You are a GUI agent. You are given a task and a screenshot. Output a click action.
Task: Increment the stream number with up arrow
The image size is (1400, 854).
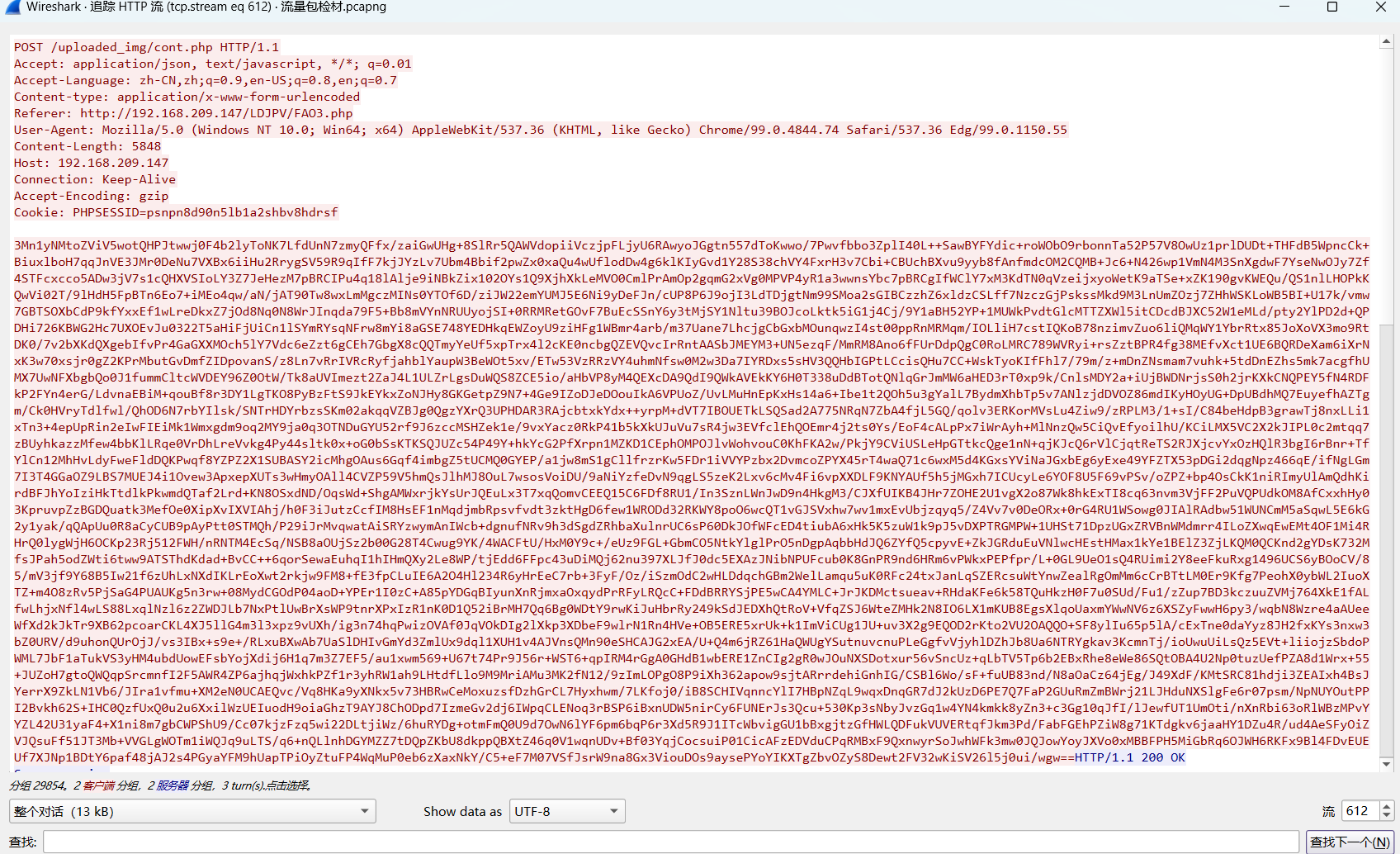1387,806
